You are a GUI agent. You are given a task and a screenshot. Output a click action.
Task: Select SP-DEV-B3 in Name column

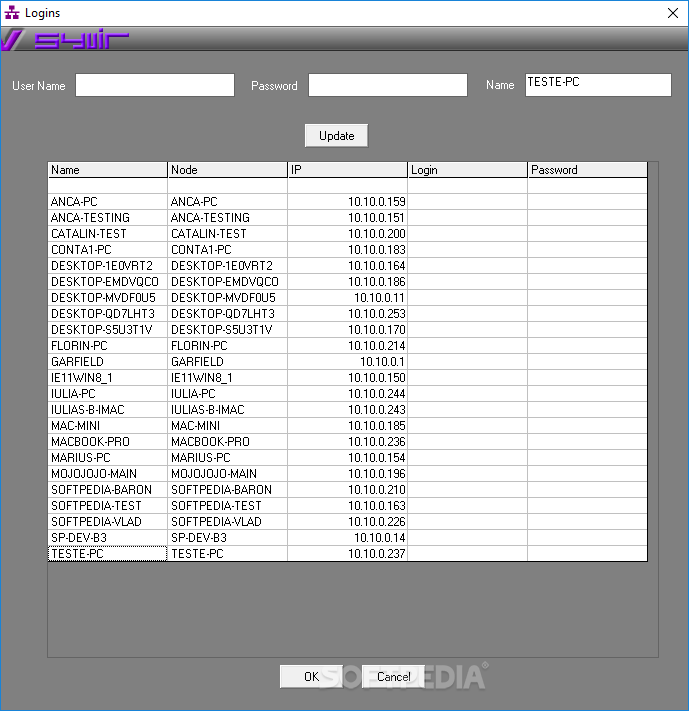108,538
